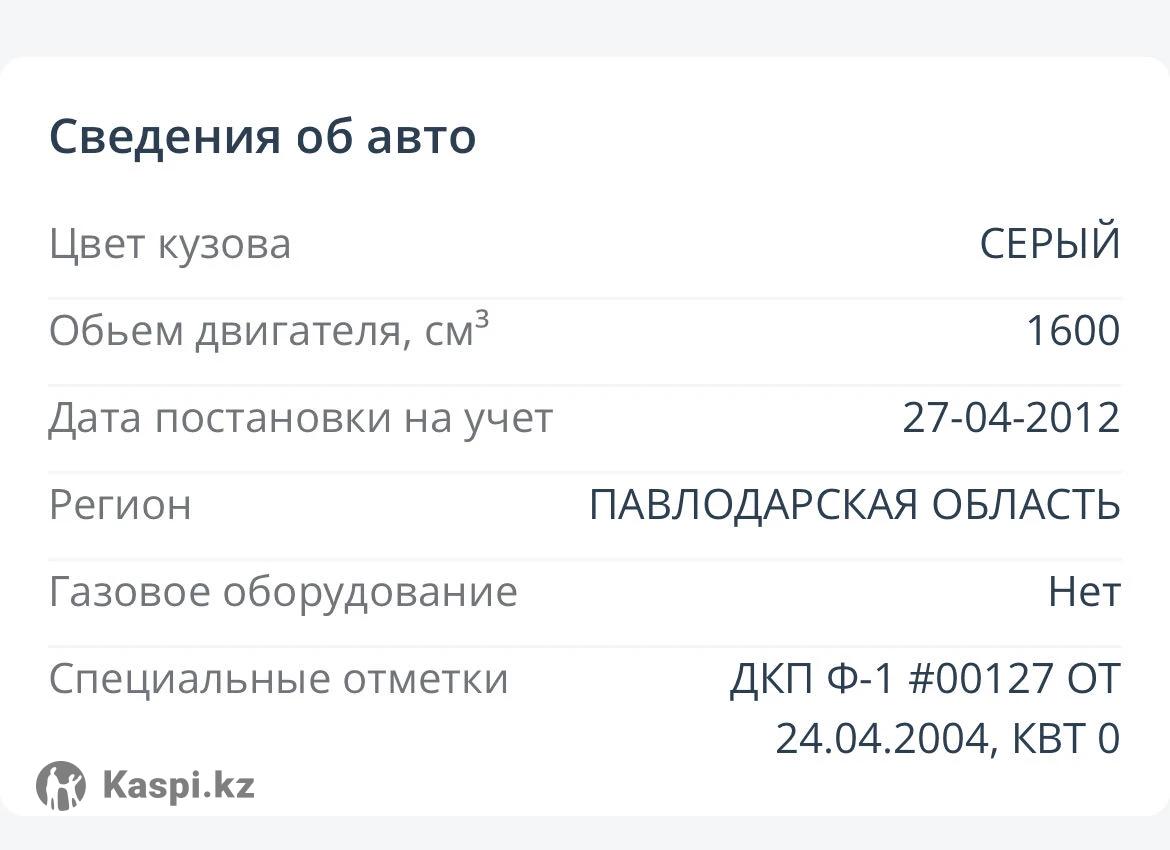Click the "Сведения об авто" heading
This screenshot has height=850, width=1170.
click(x=262, y=136)
